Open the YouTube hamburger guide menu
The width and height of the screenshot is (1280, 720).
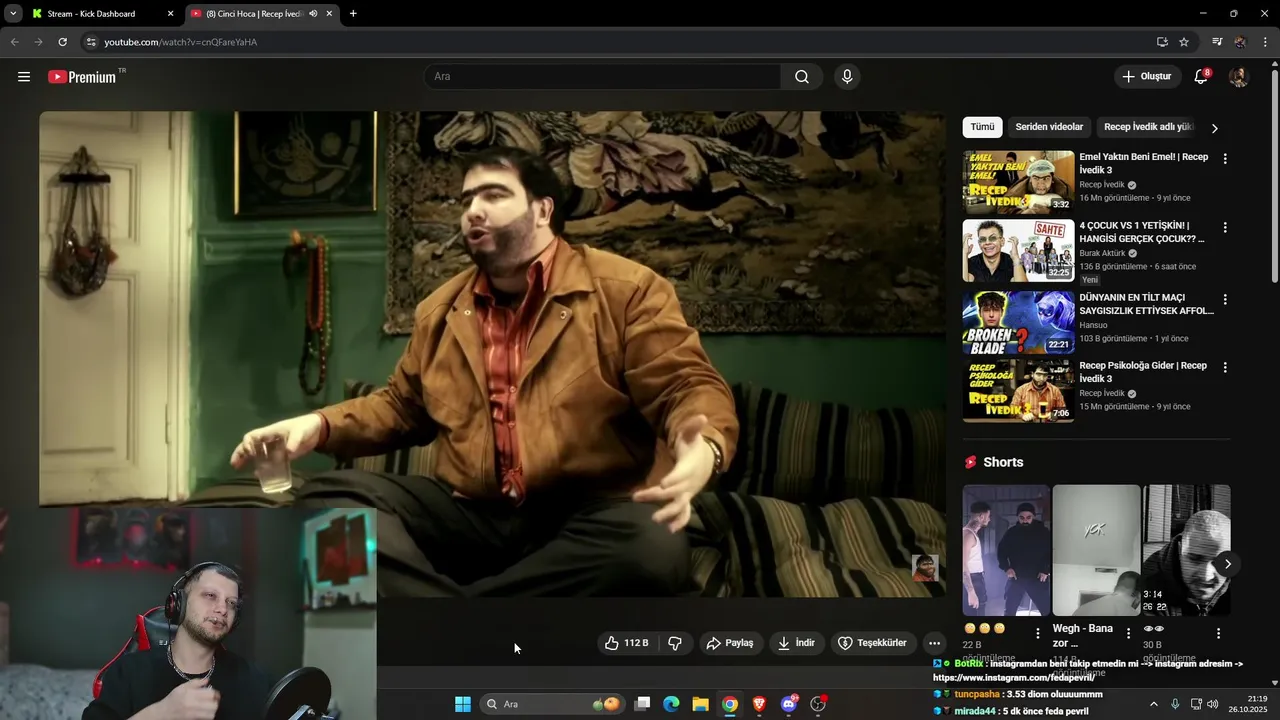coord(24,77)
